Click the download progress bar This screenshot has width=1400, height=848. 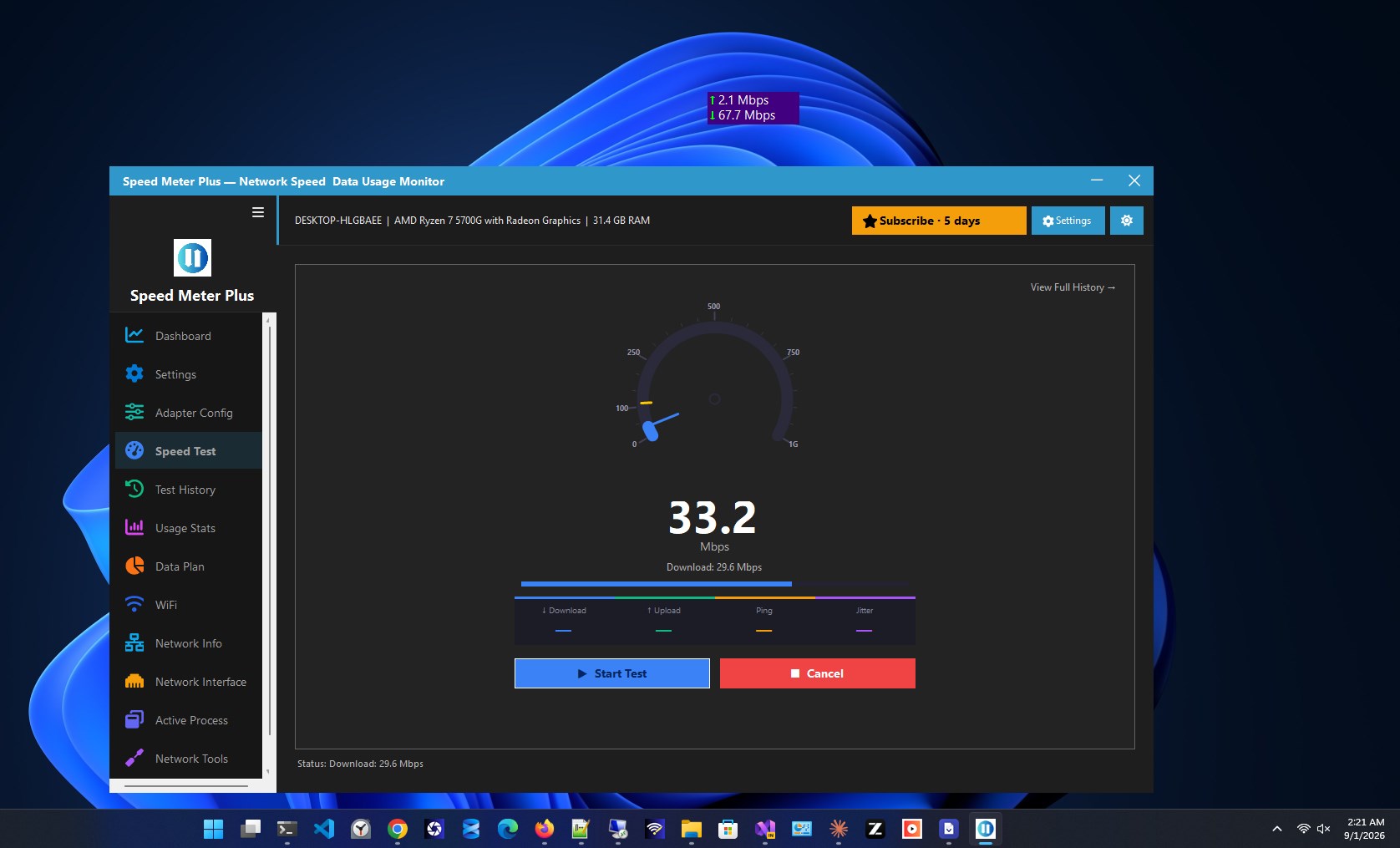click(x=715, y=584)
